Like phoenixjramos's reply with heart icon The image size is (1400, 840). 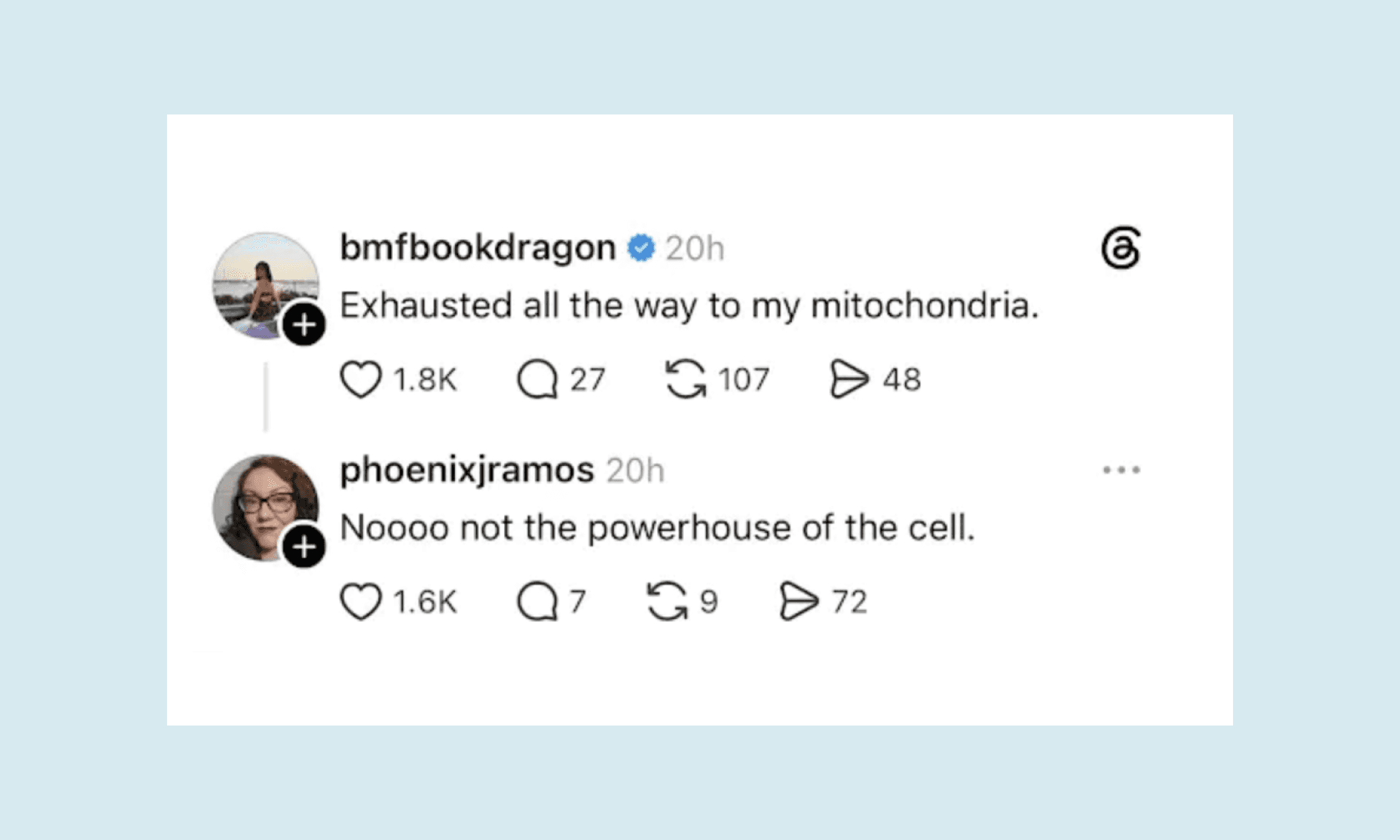coord(361,602)
